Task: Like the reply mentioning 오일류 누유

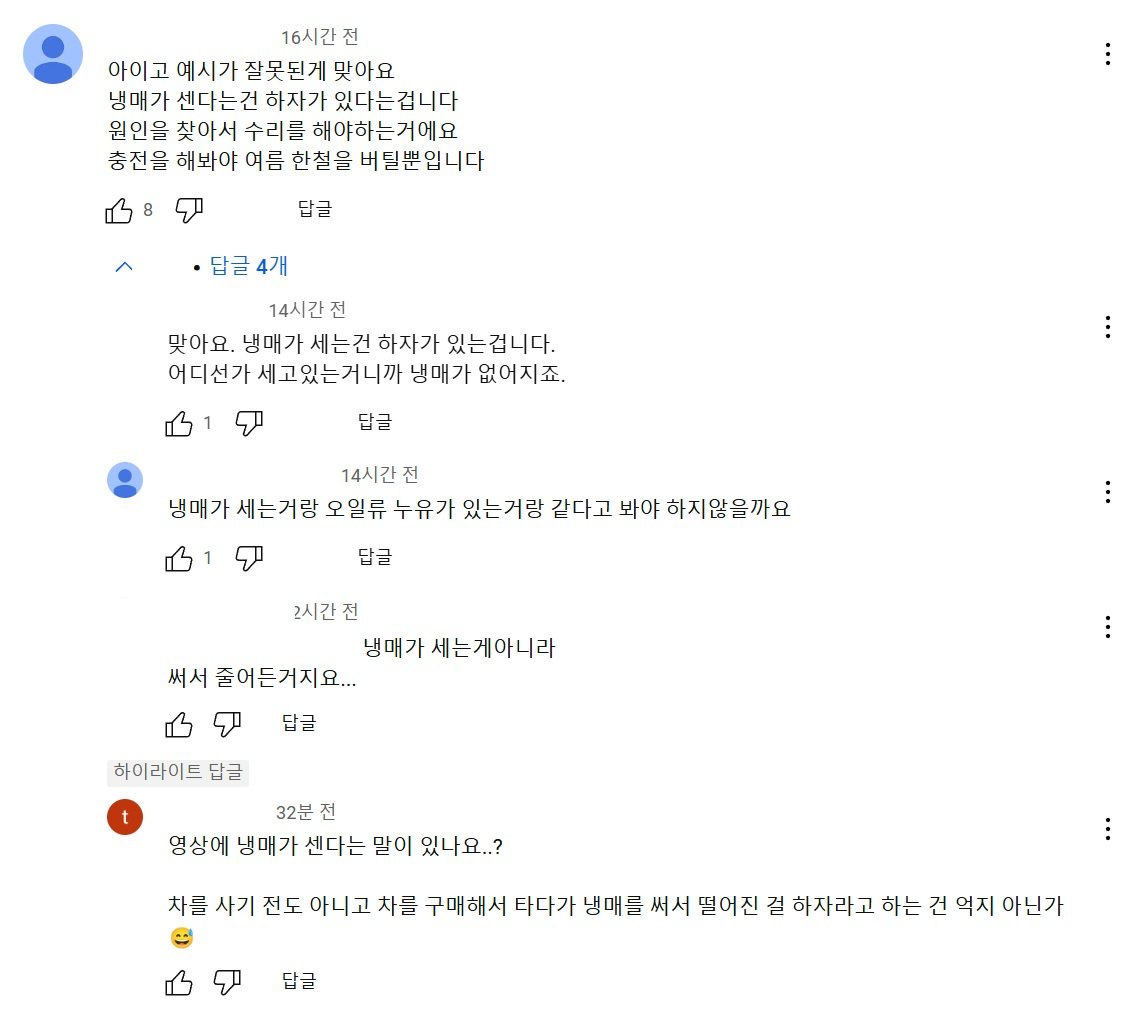Action: point(179,557)
